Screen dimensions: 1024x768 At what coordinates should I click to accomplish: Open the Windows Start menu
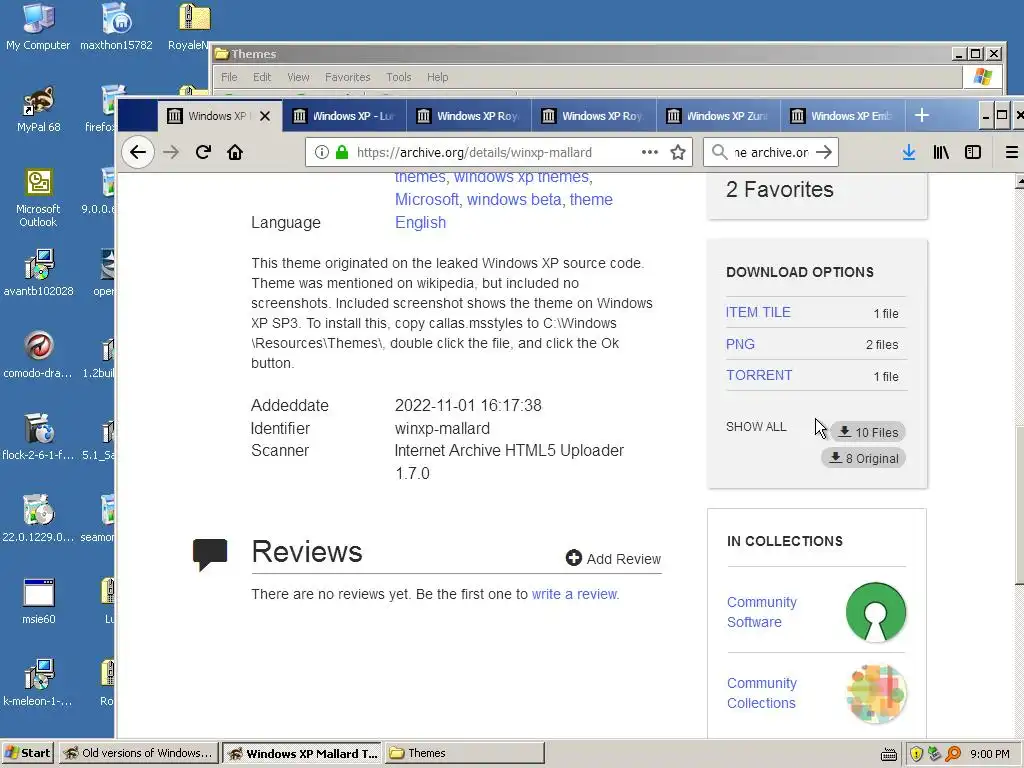27,753
